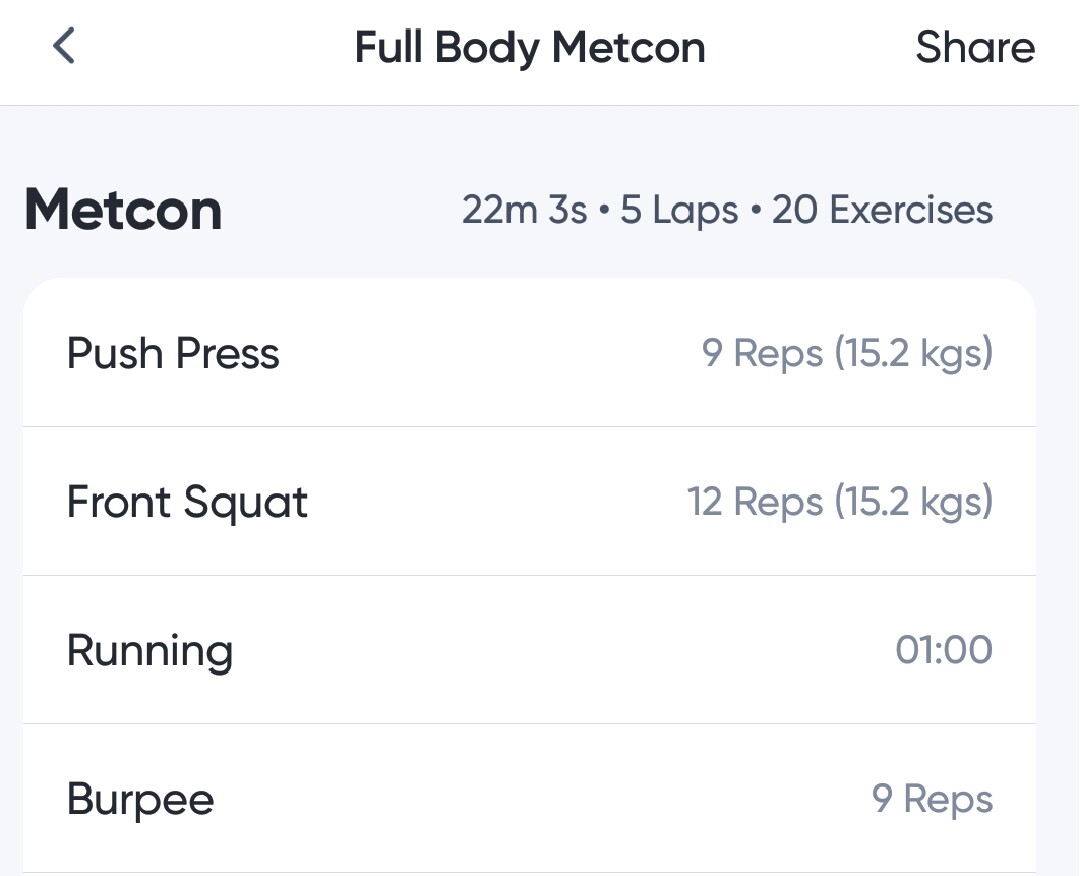Select the Running name text
Viewport: 1080px width, 876px height.
point(150,651)
